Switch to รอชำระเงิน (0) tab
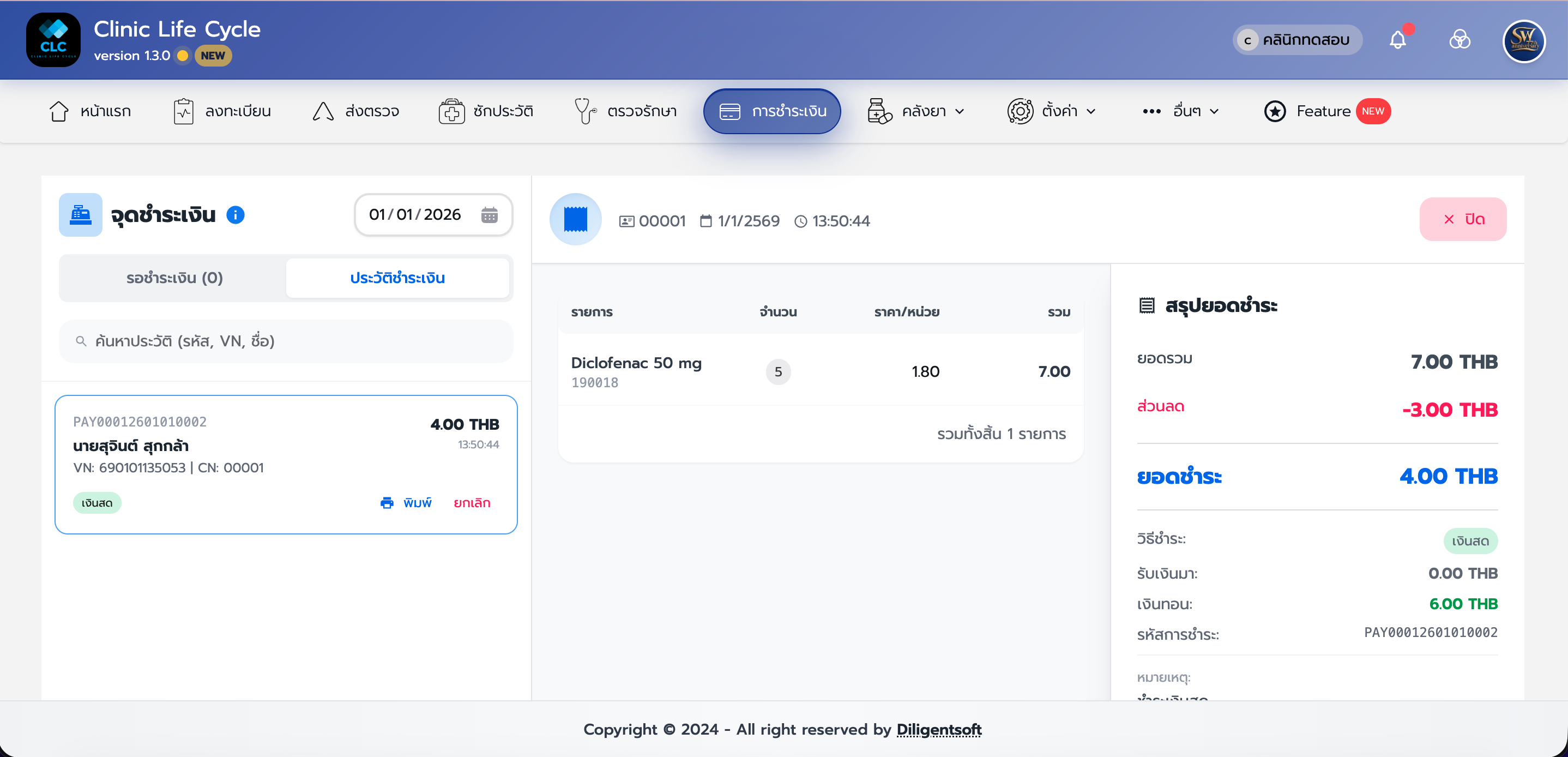The image size is (1568, 757). pos(174,278)
